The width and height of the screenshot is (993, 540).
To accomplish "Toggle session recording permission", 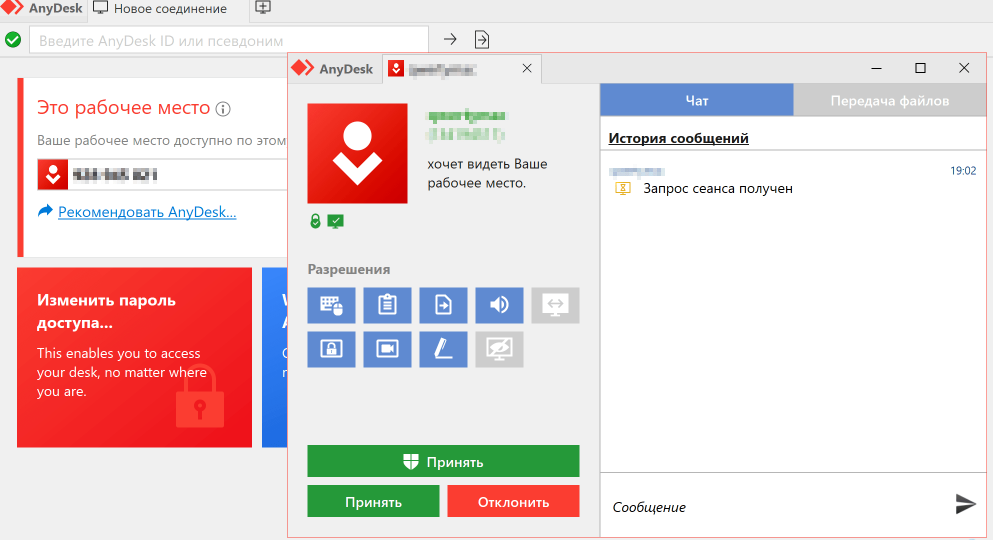I will point(387,349).
